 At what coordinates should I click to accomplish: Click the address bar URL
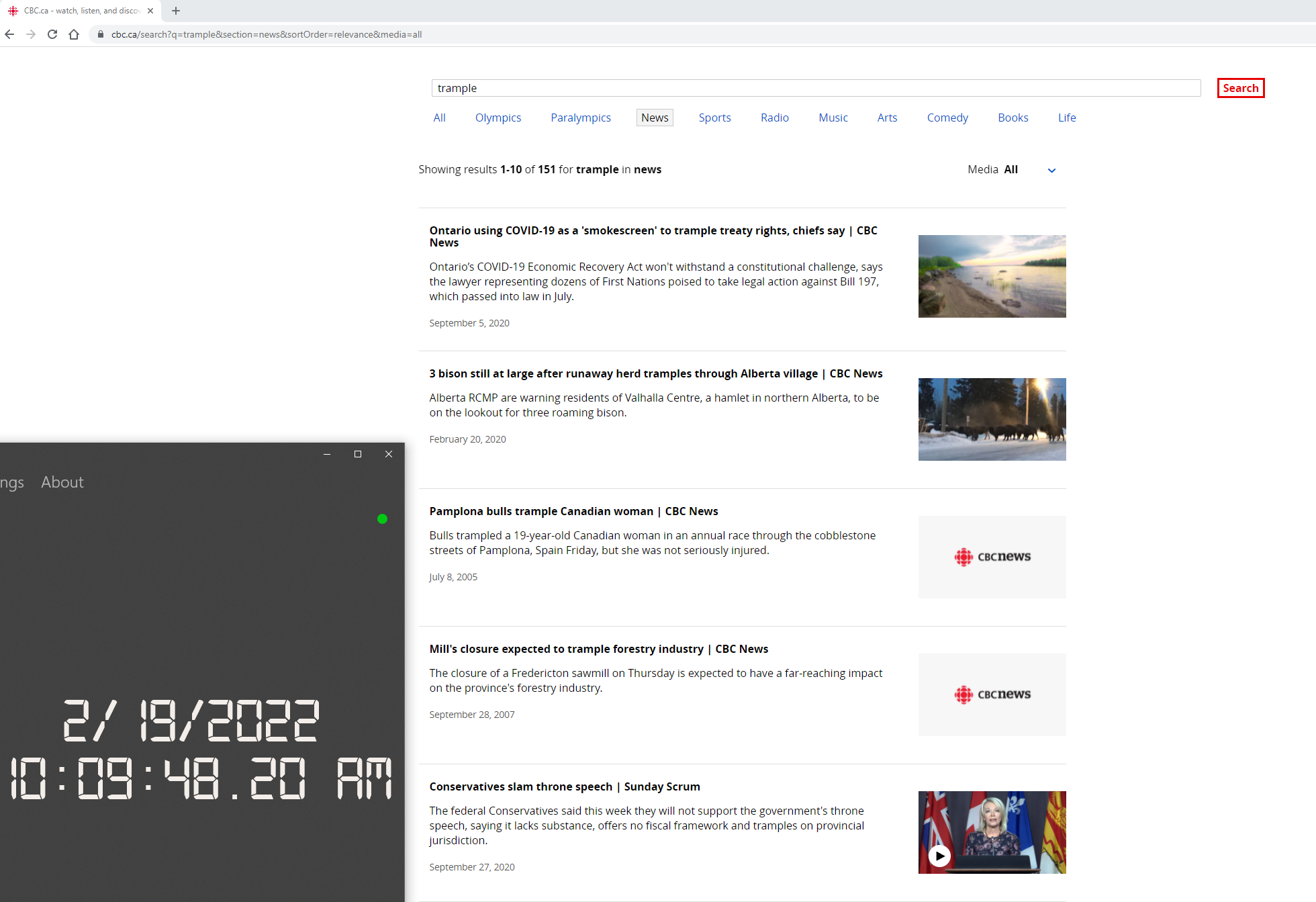tap(267, 34)
